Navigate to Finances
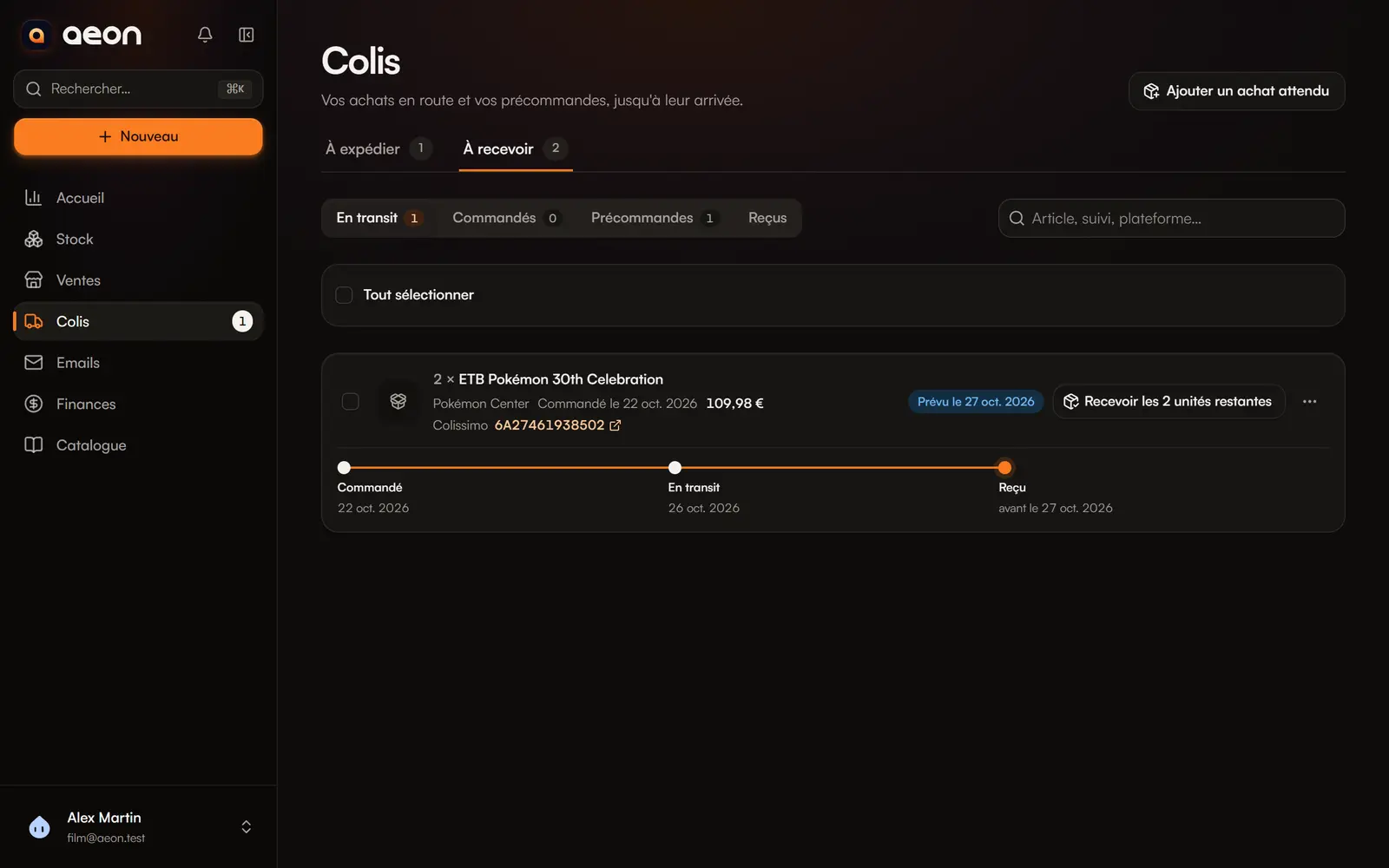This screenshot has height=868, width=1389. click(138, 404)
